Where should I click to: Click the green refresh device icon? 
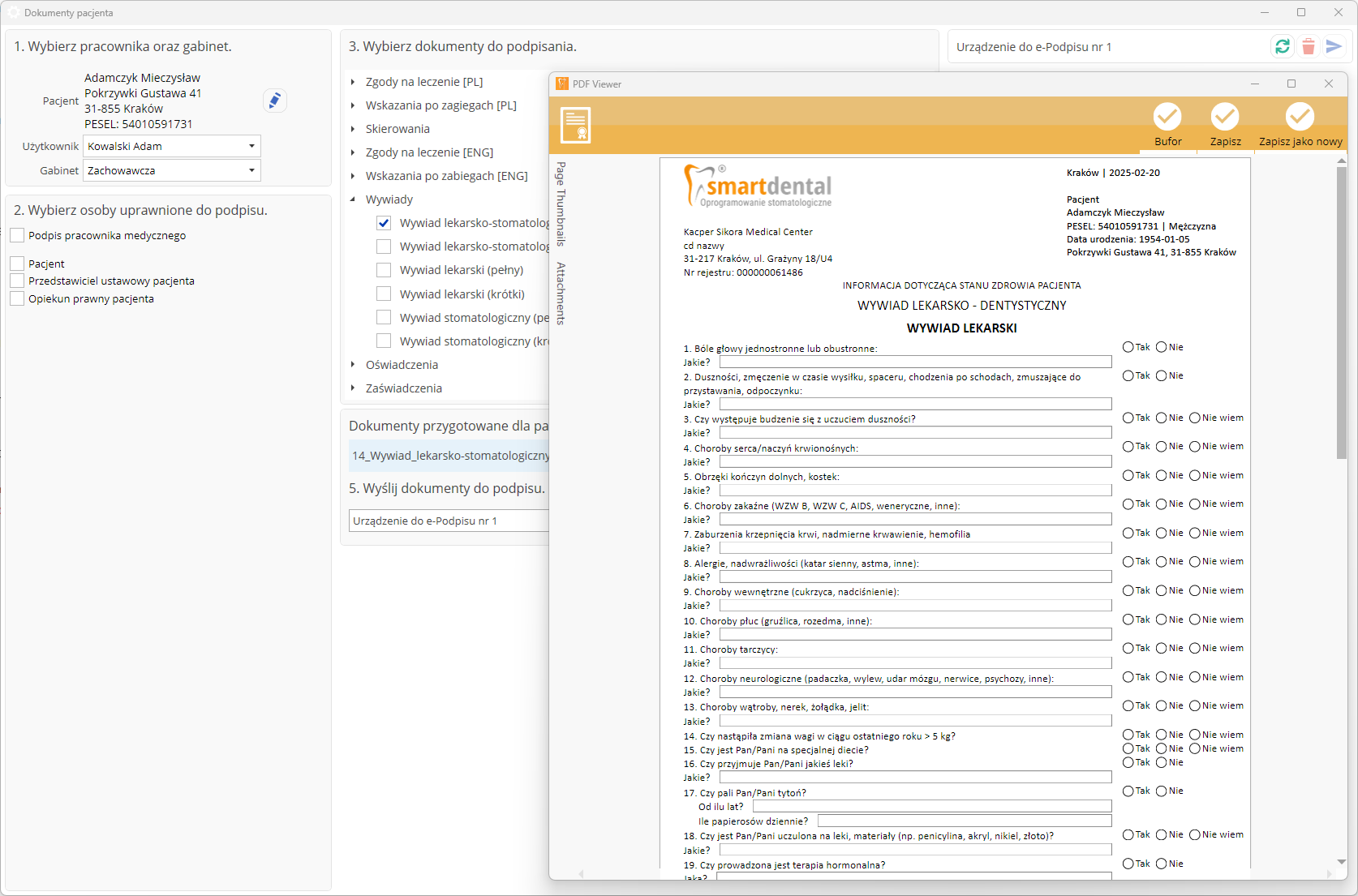click(1283, 47)
